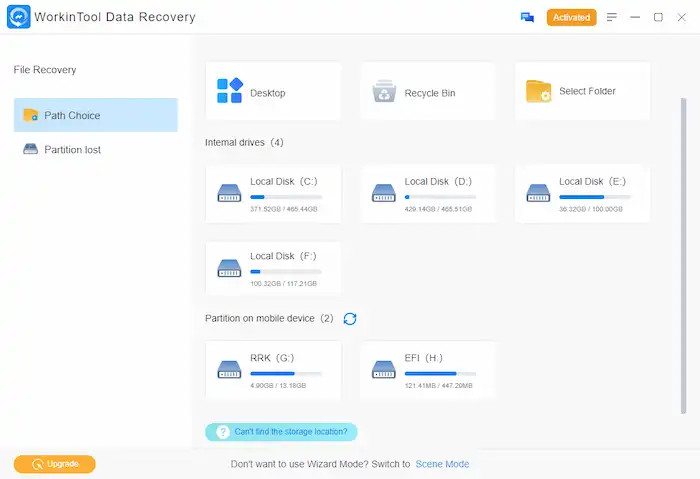Screen dimensions: 700x479
Task: Click the Partition lost drive icon
Action: pyautogui.click(x=30, y=149)
